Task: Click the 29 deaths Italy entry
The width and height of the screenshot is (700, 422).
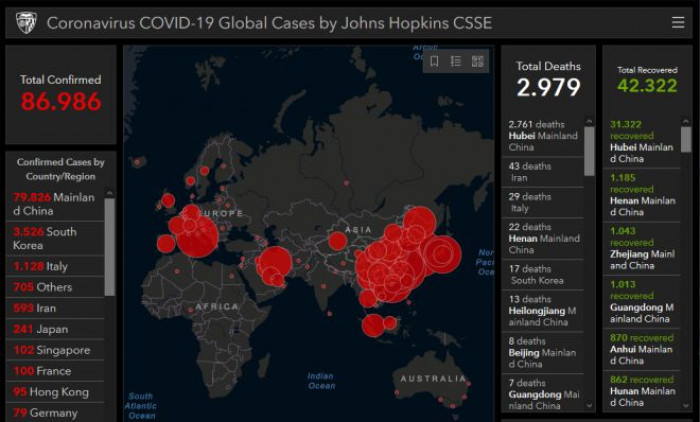Action: (x=543, y=202)
